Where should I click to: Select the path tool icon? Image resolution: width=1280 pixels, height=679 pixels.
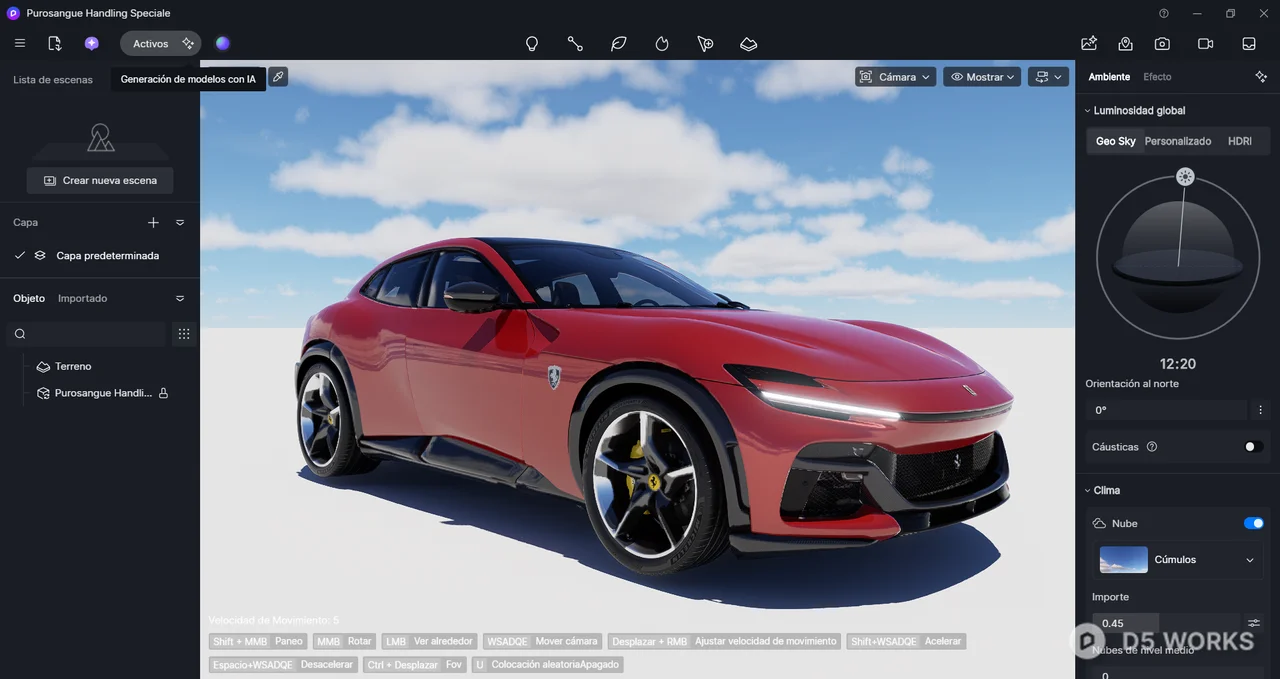pos(575,44)
